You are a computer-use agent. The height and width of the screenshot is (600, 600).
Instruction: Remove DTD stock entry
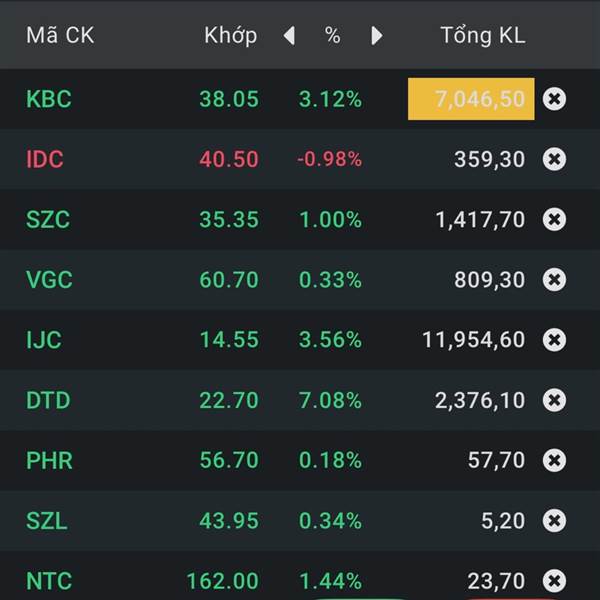click(x=554, y=400)
